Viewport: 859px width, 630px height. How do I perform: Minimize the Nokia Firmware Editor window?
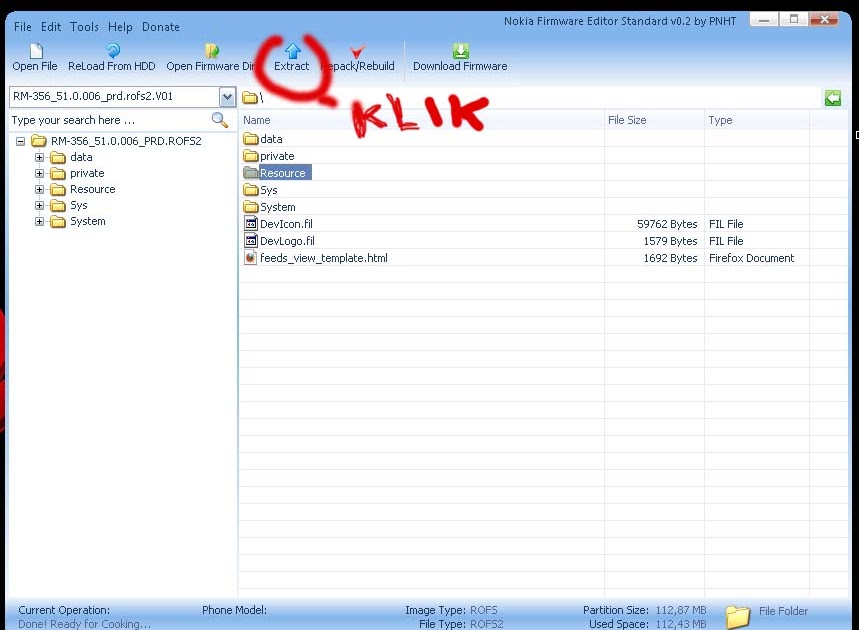coord(764,20)
